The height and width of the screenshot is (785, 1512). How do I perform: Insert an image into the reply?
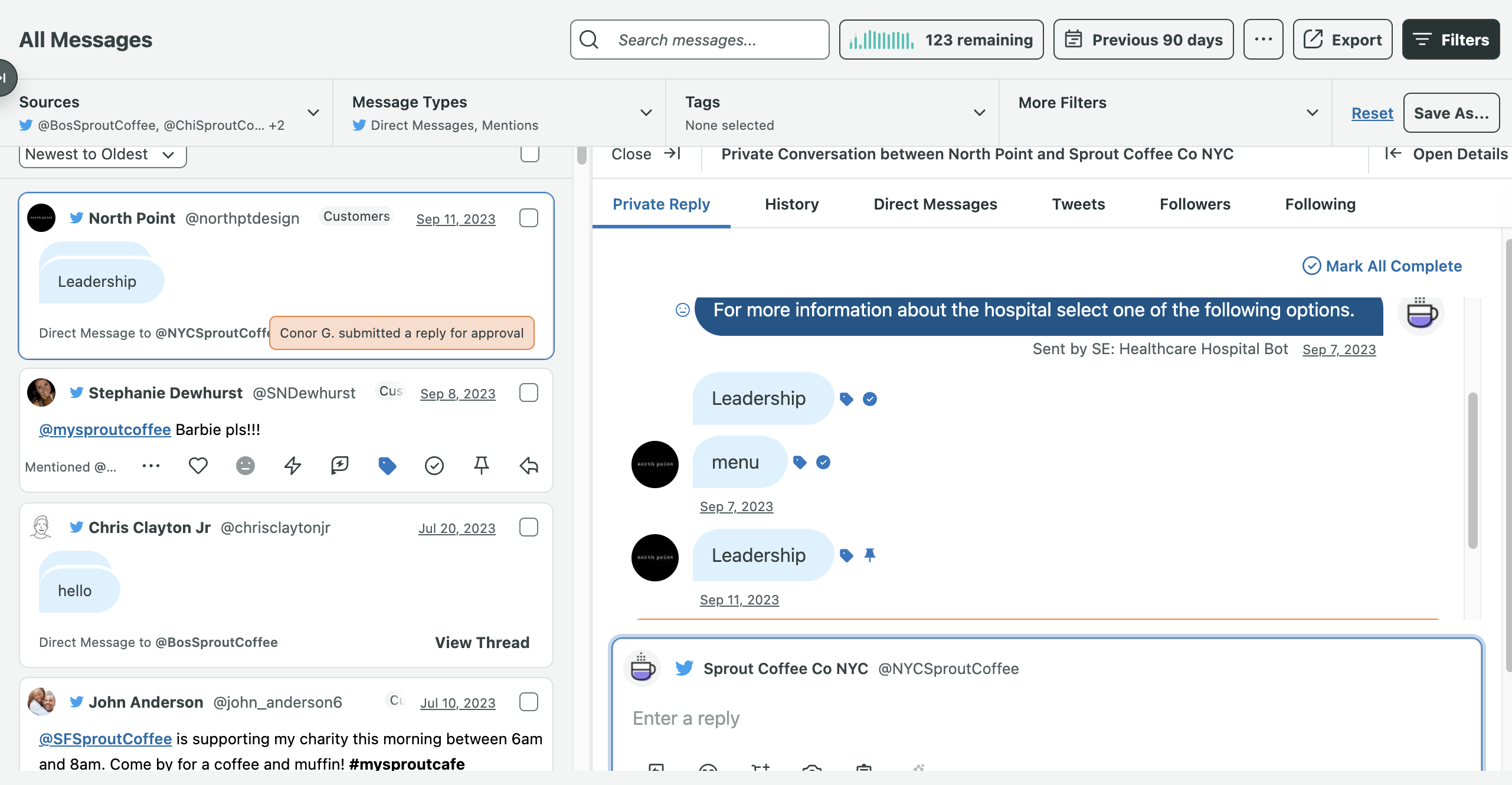[x=655, y=769]
